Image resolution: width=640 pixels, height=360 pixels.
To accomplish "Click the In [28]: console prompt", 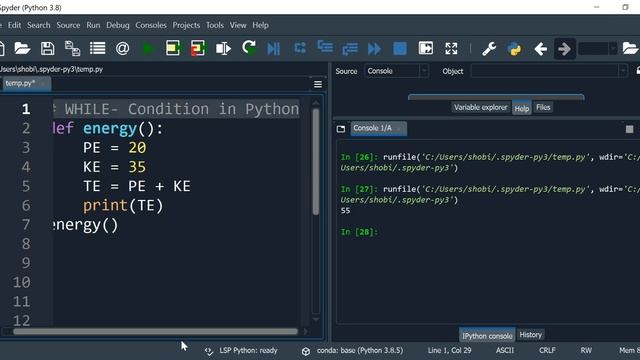I will 359,232.
